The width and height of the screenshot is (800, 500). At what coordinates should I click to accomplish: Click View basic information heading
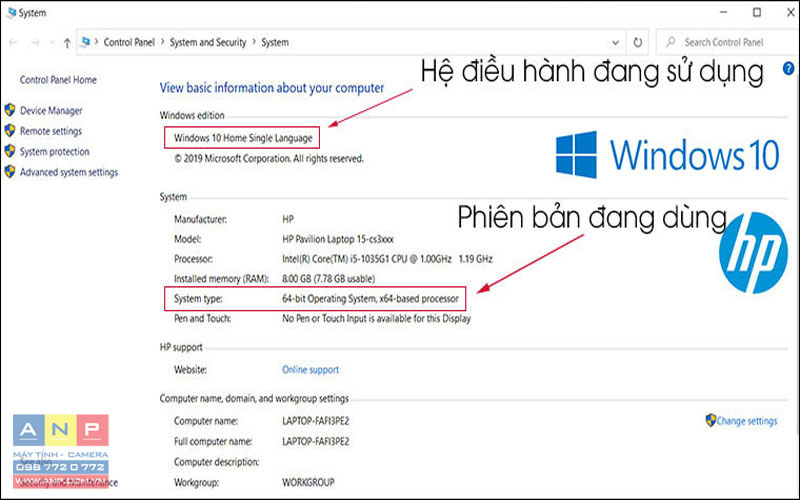pyautogui.click(x=272, y=88)
